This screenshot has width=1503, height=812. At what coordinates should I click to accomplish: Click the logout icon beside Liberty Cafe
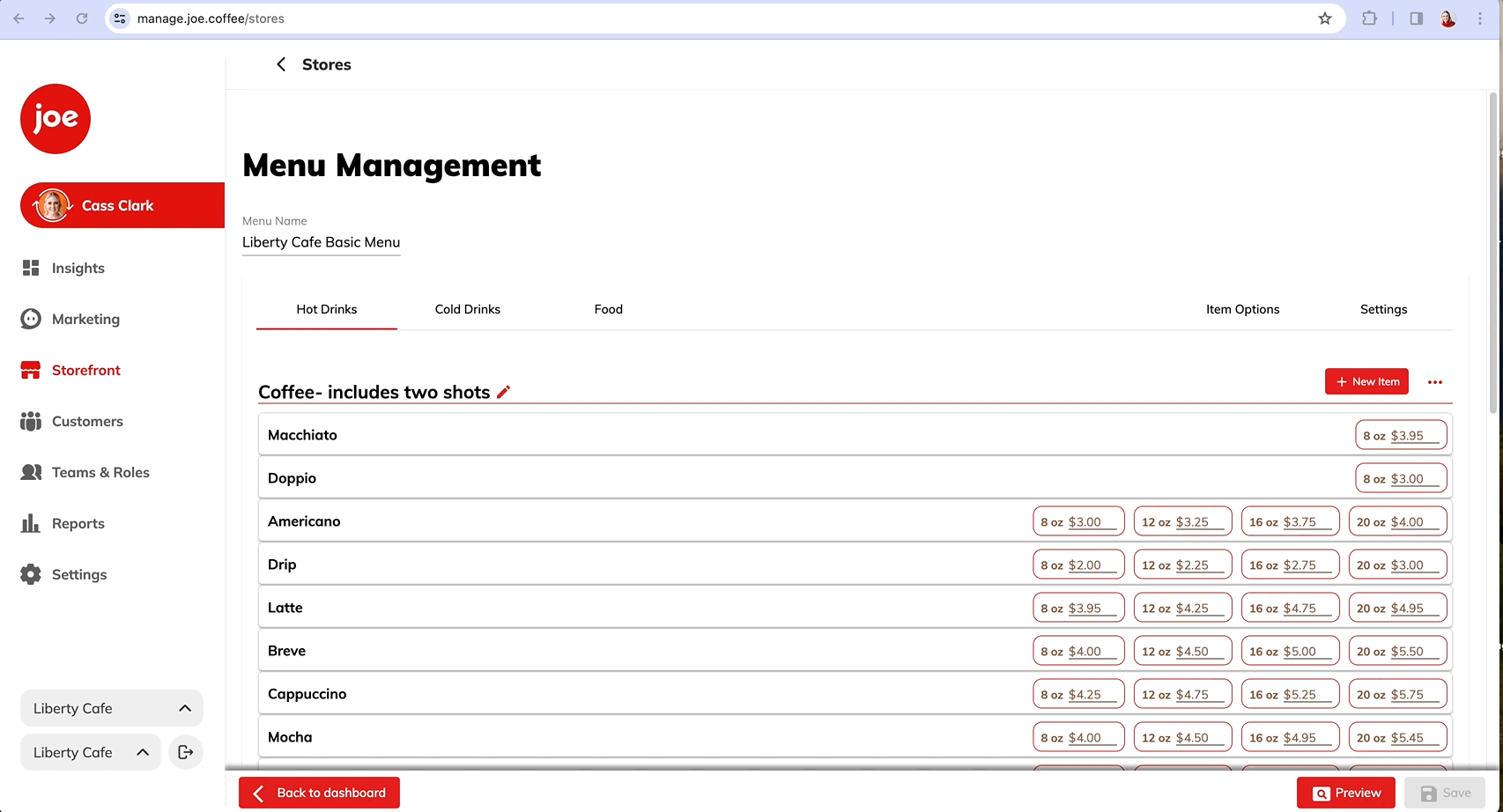(x=186, y=752)
